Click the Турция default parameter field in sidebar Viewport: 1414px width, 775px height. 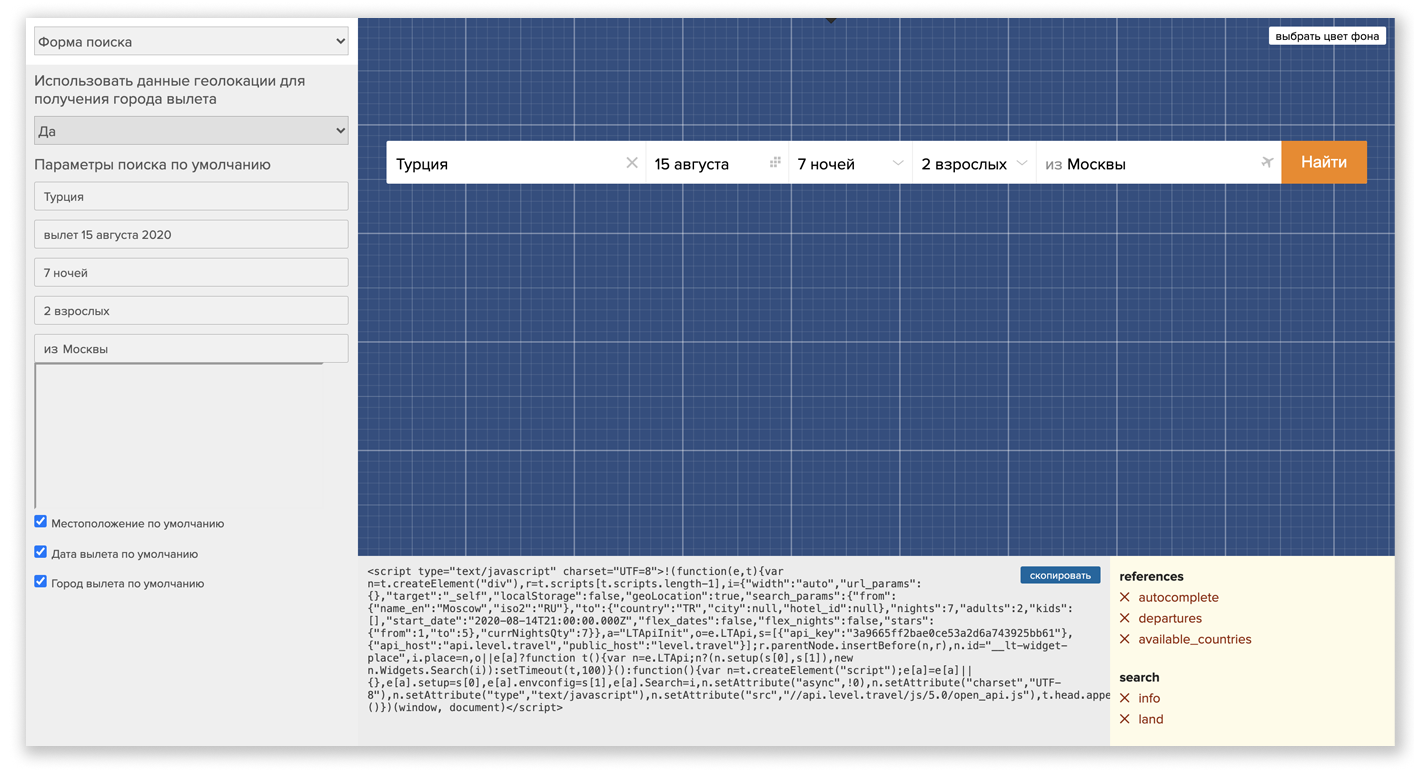click(x=191, y=197)
